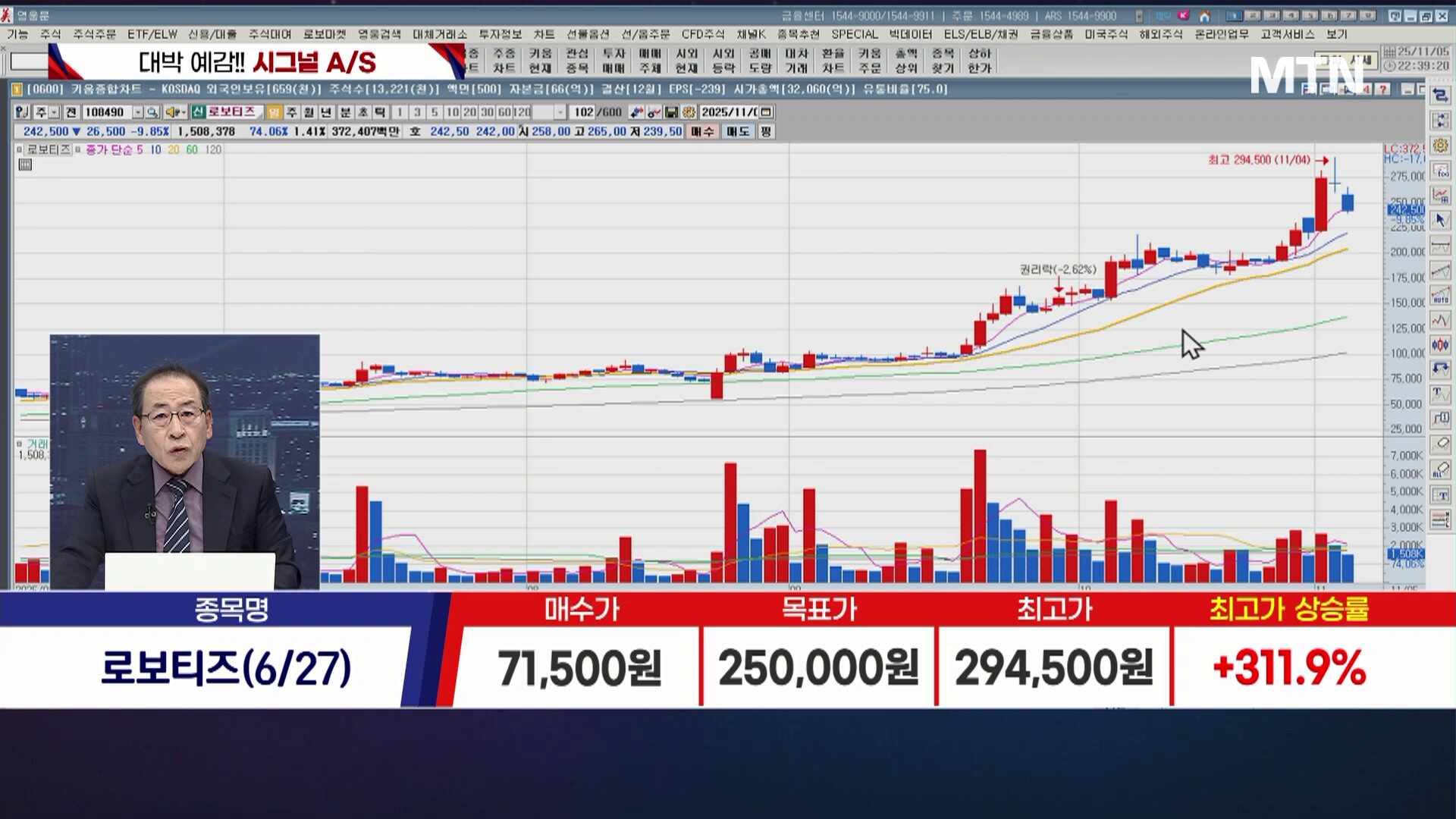Toggle the minute (분) period button
1456x819 pixels.
point(345,112)
